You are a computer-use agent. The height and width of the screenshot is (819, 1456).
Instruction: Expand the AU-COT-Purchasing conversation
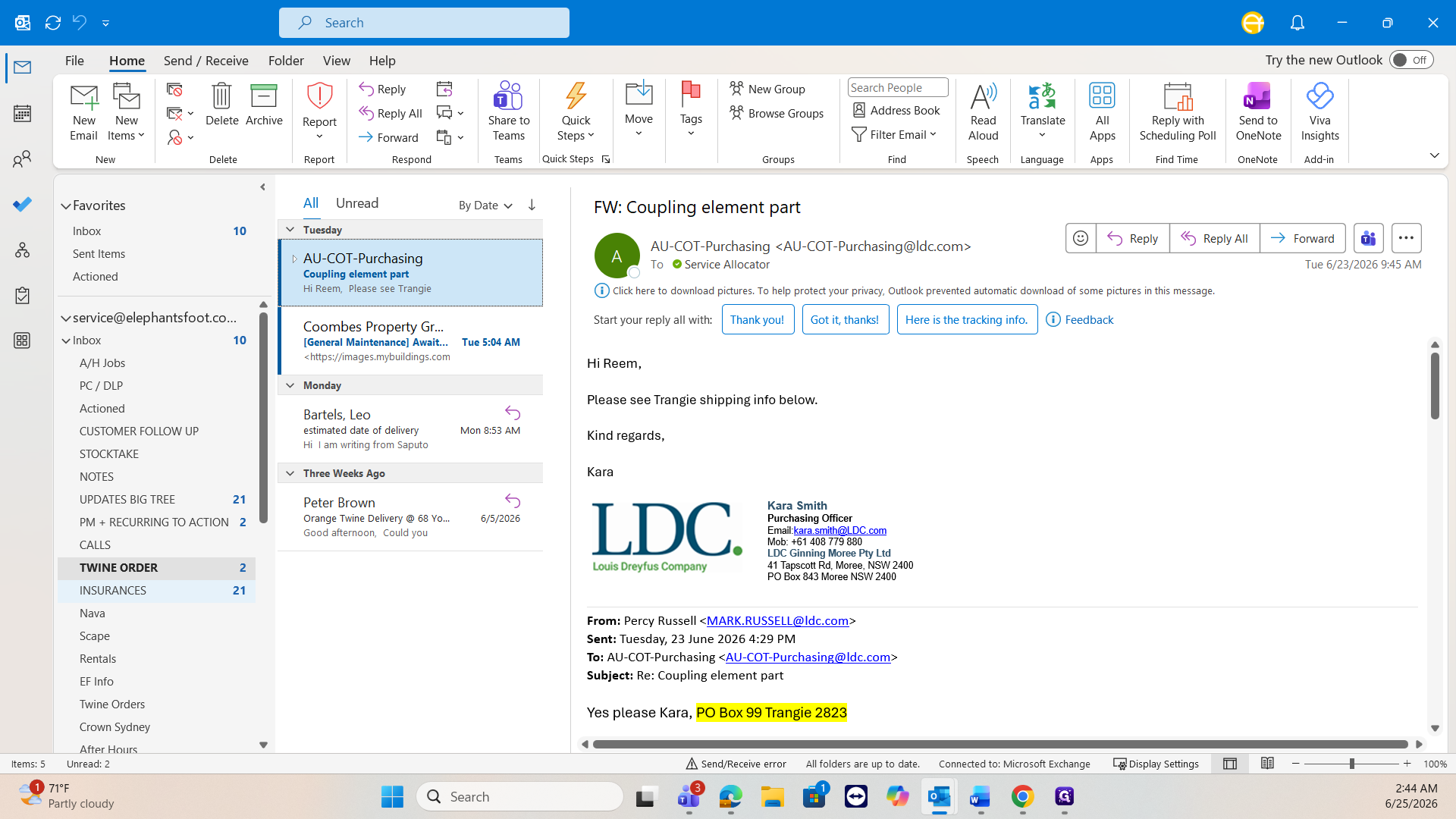(x=294, y=259)
